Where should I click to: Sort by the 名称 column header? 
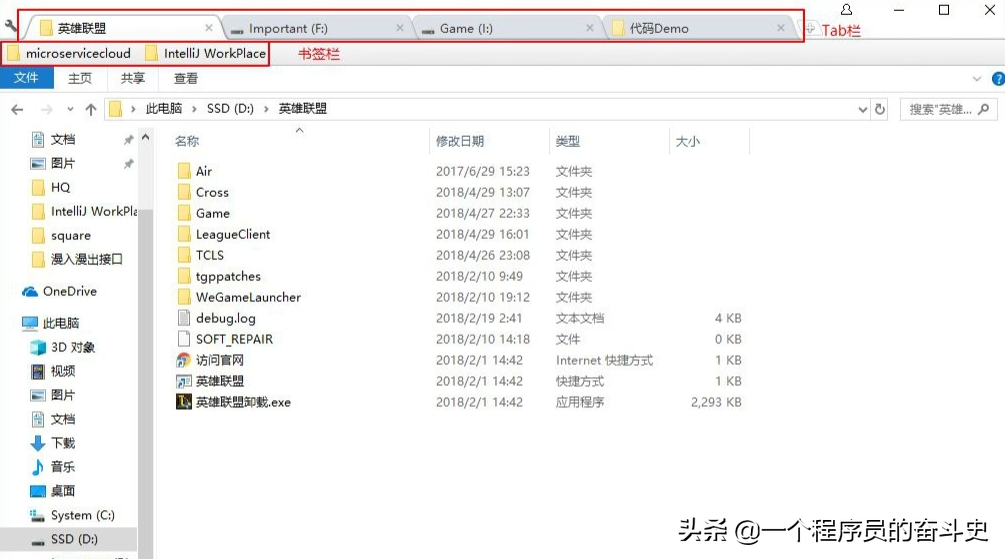187,141
